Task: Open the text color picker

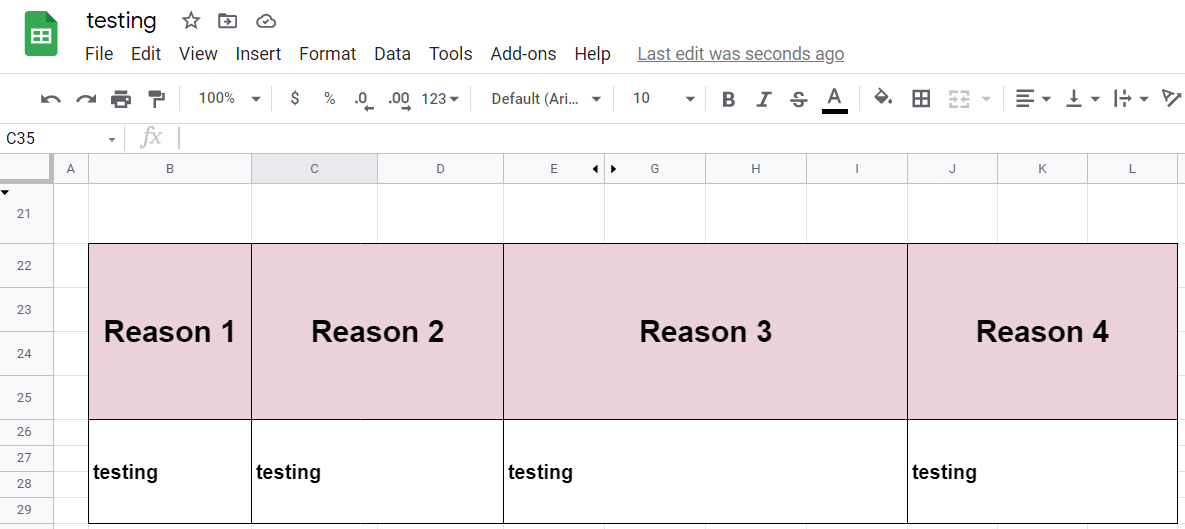Action: [834, 99]
